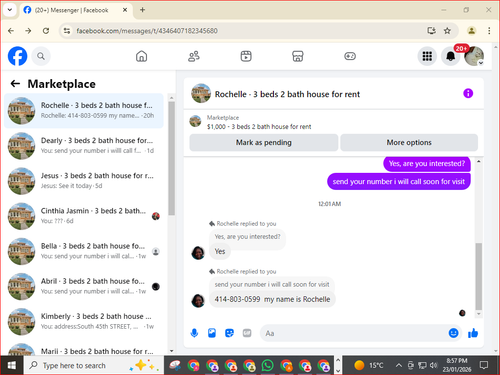Open Kimberly conversation in the list
Screen dimensions: 500x375
84,321
